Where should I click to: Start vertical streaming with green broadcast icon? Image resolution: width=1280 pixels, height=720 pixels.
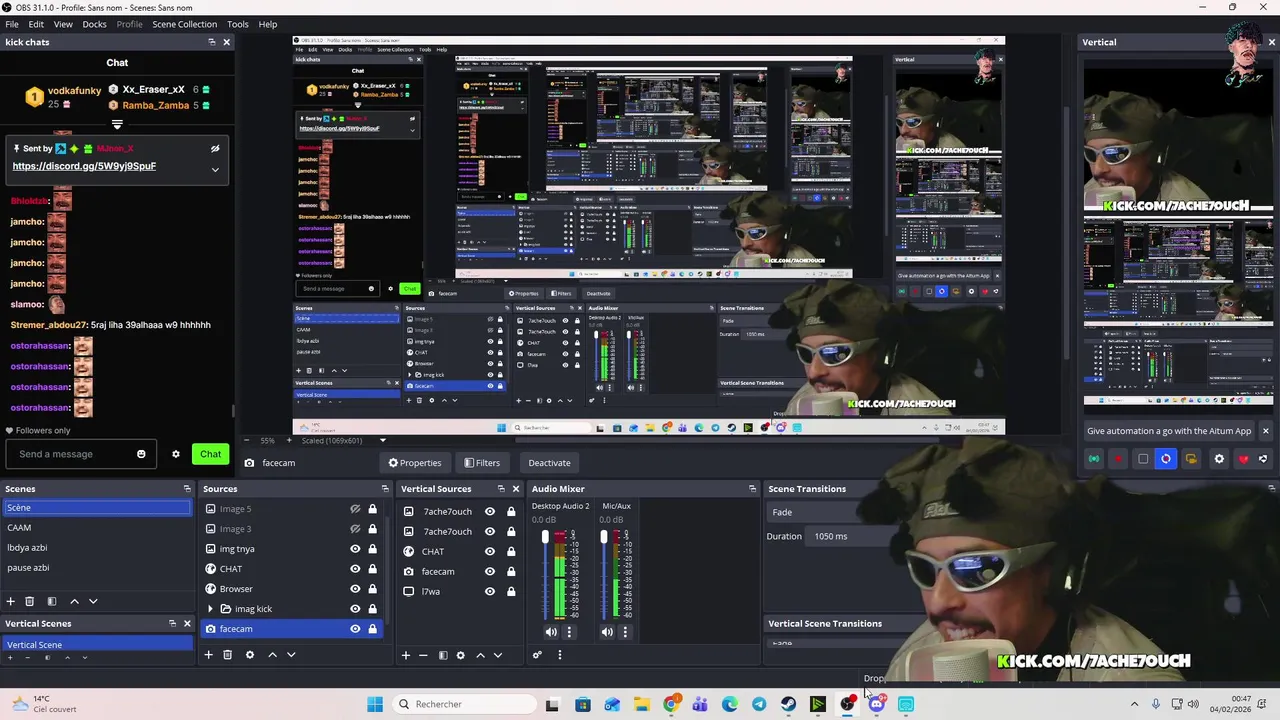point(1094,459)
